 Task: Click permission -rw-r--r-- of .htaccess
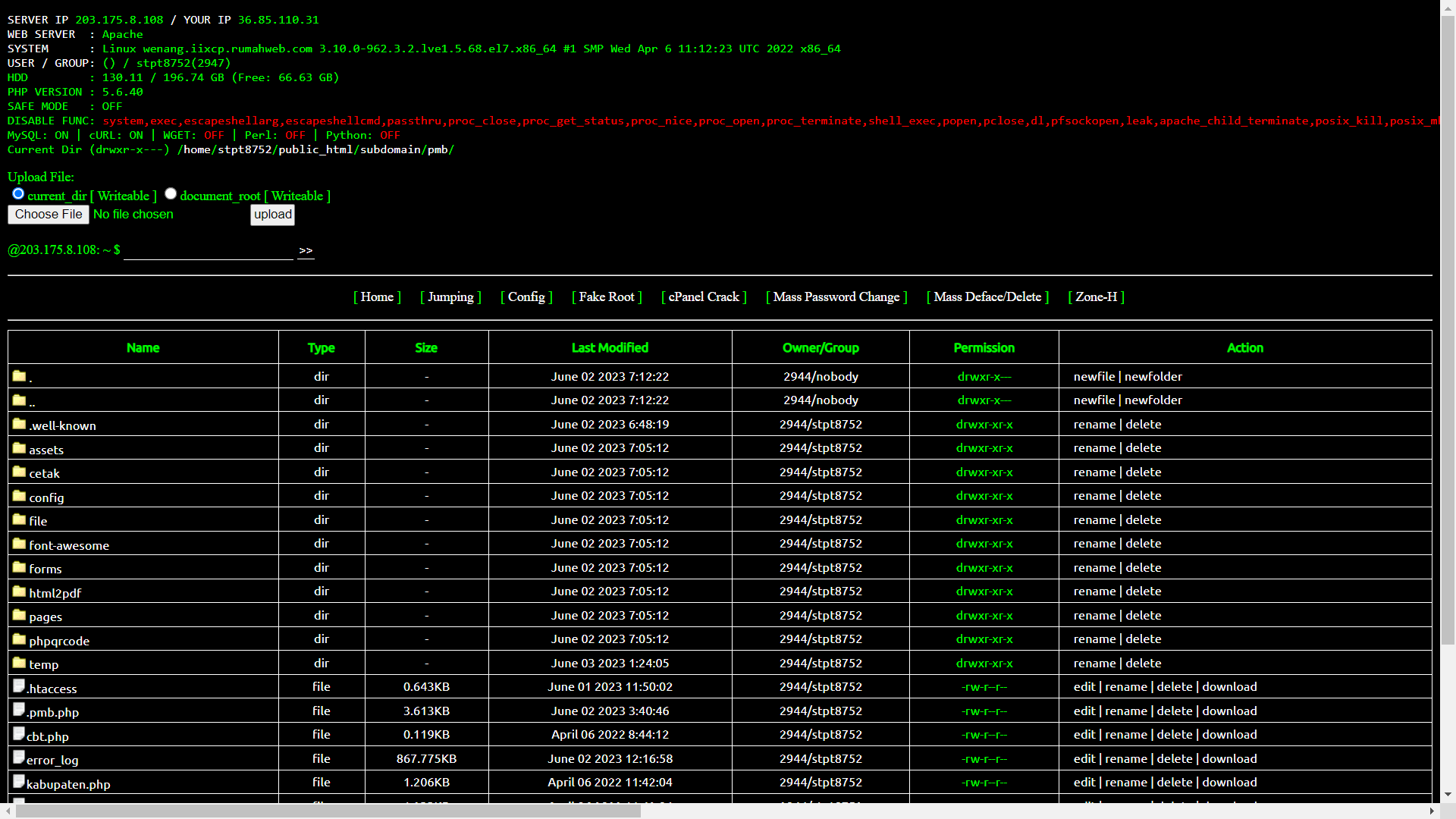coord(984,687)
